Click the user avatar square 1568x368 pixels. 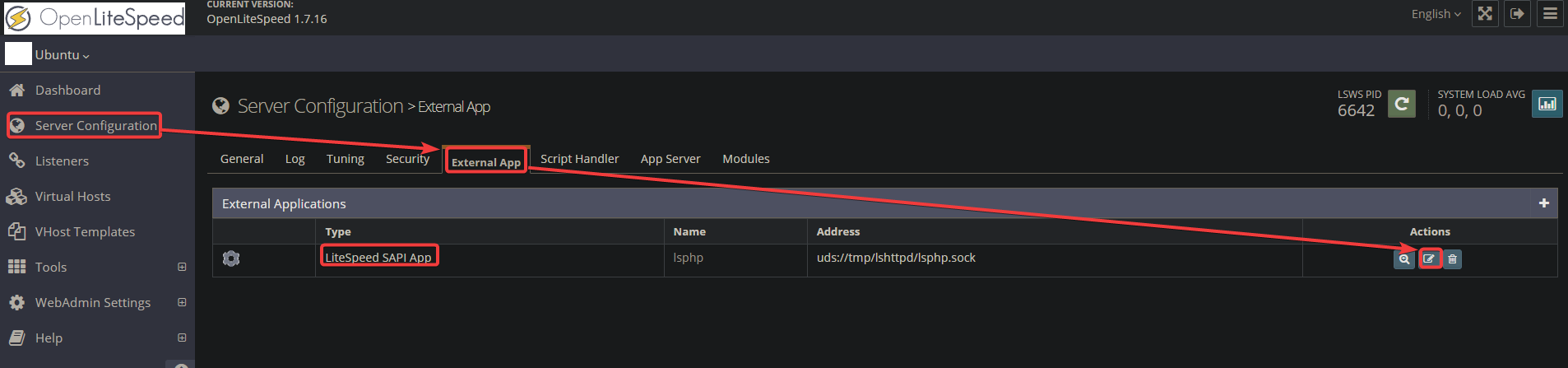[x=18, y=54]
